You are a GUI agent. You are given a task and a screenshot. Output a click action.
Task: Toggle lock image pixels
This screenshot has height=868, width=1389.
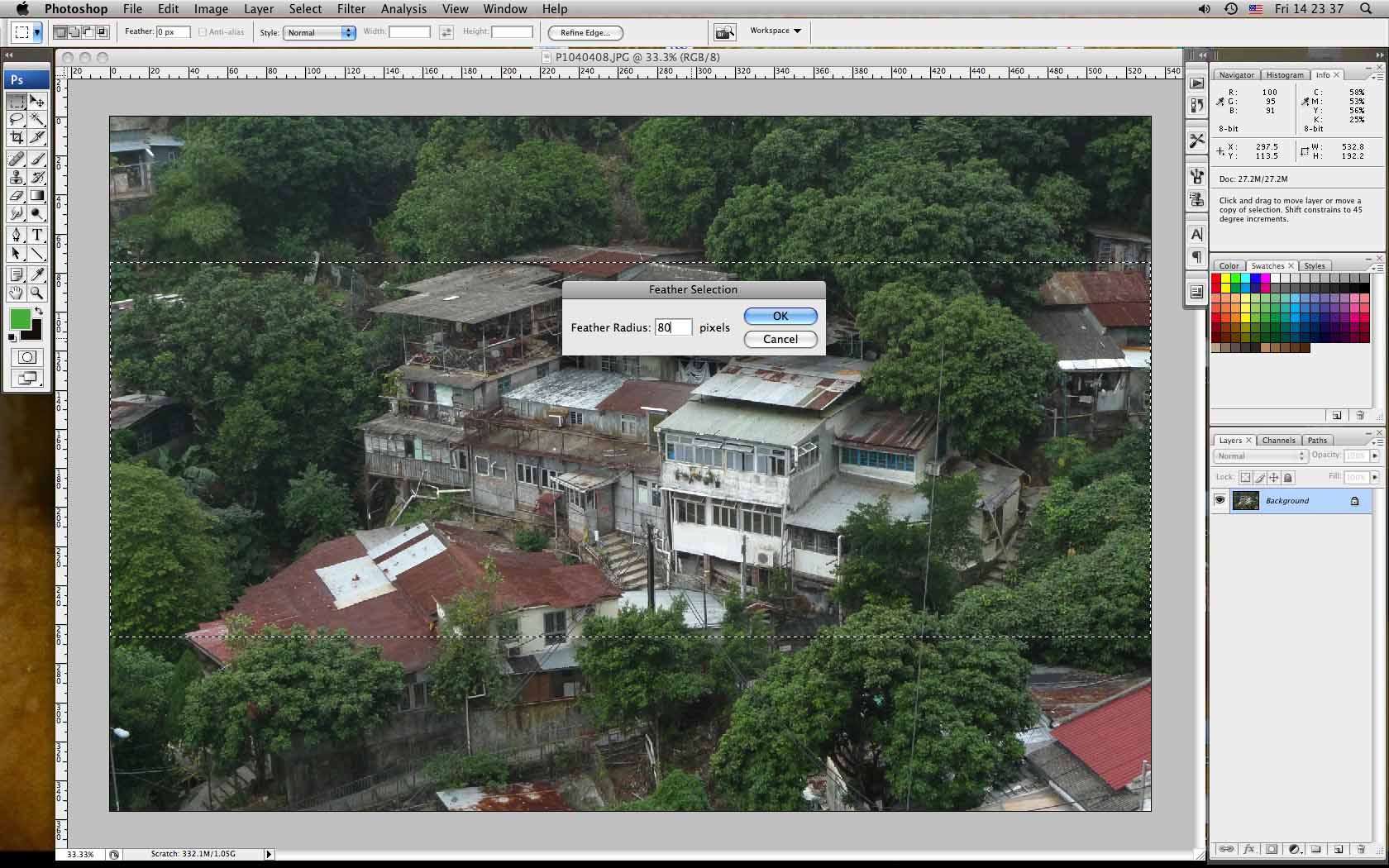click(1260, 477)
